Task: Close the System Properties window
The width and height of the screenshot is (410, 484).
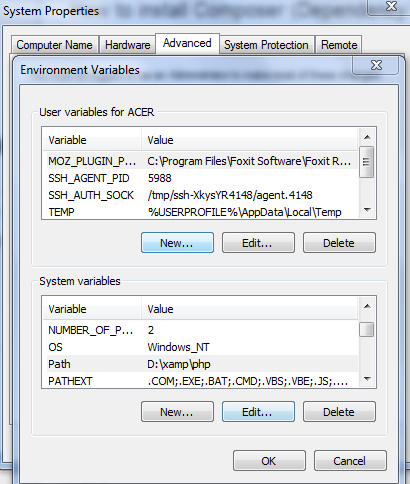Action: tap(390, 7)
